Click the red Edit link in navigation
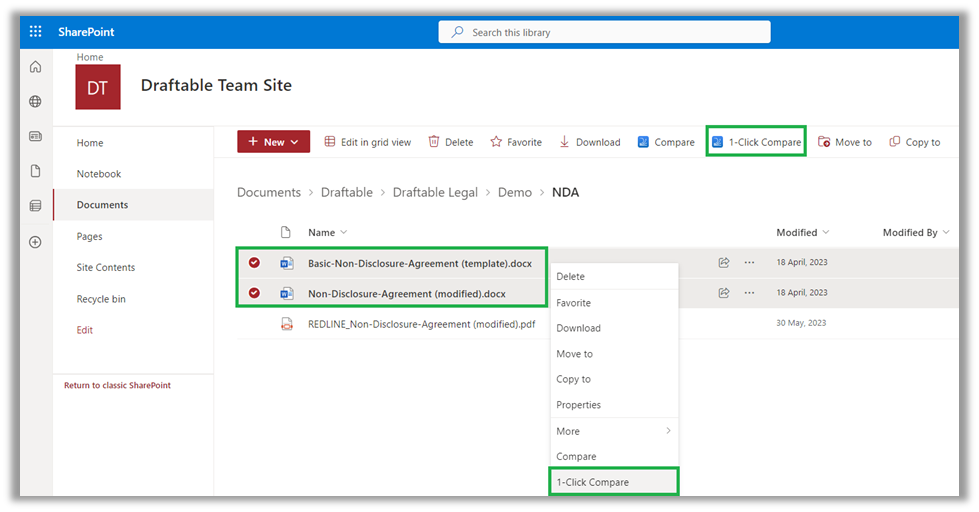 point(84,330)
